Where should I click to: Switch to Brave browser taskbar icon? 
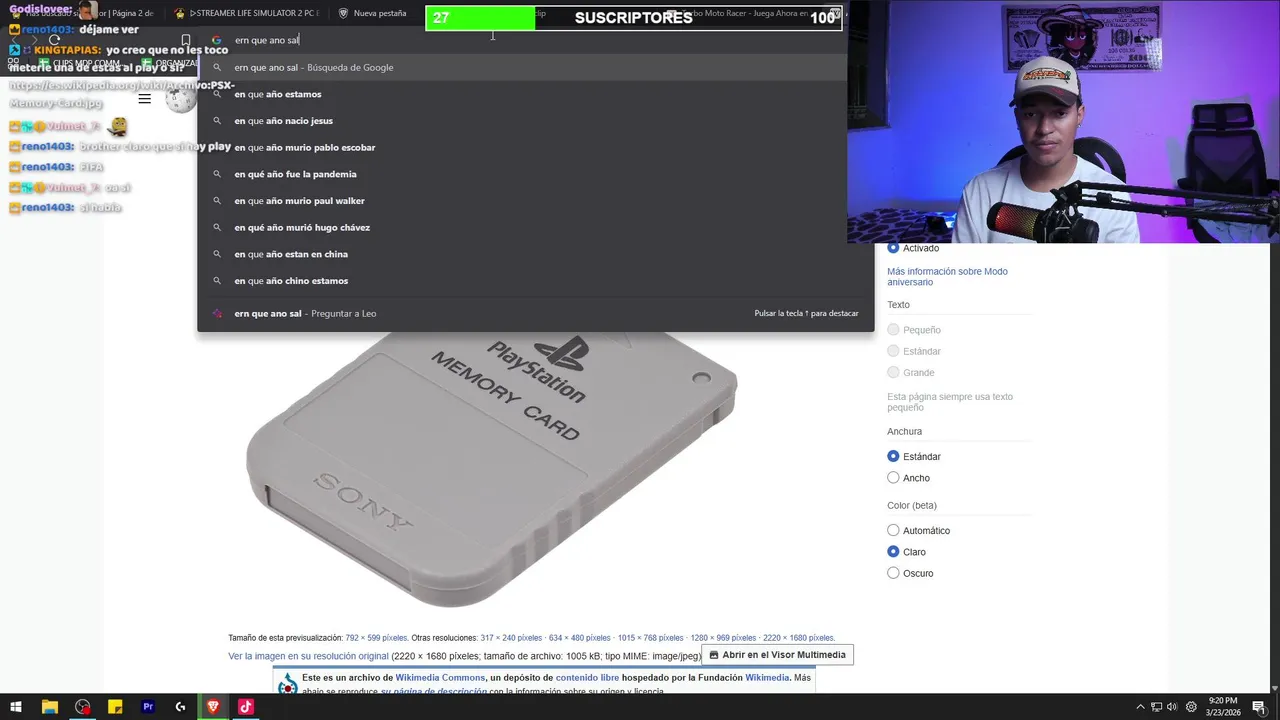[x=213, y=707]
